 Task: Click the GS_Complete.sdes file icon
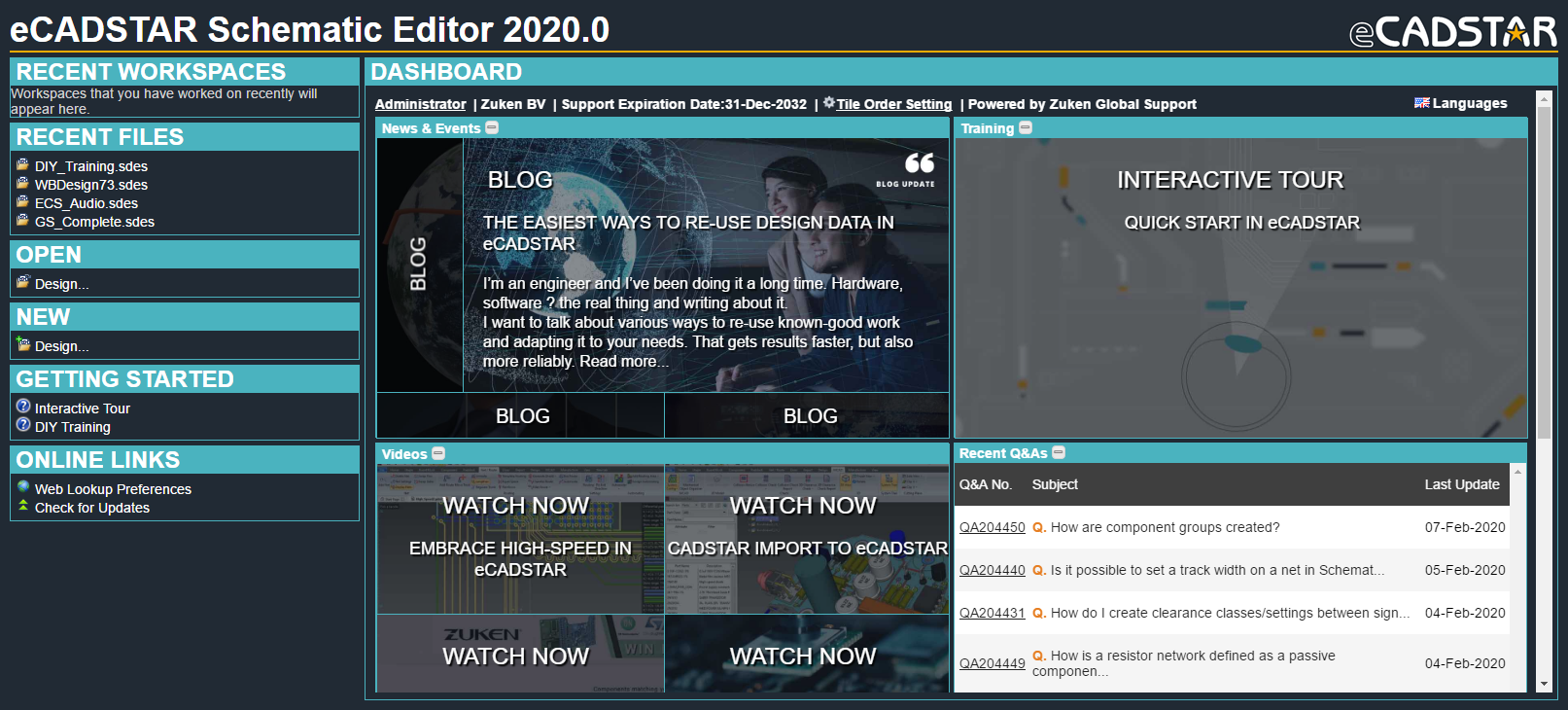coord(22,221)
